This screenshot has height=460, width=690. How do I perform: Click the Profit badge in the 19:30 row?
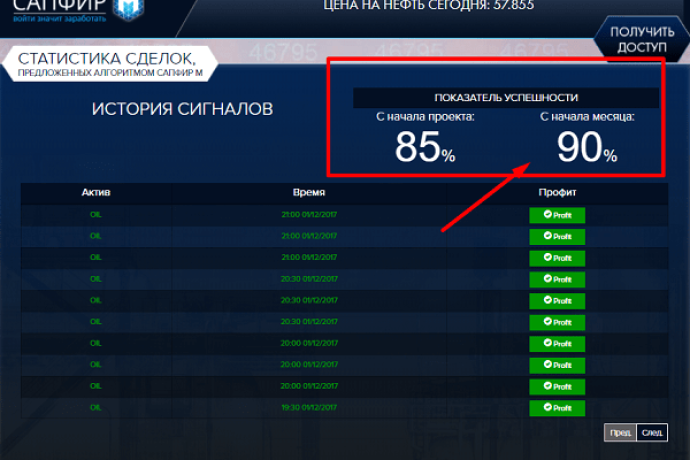coord(557,408)
